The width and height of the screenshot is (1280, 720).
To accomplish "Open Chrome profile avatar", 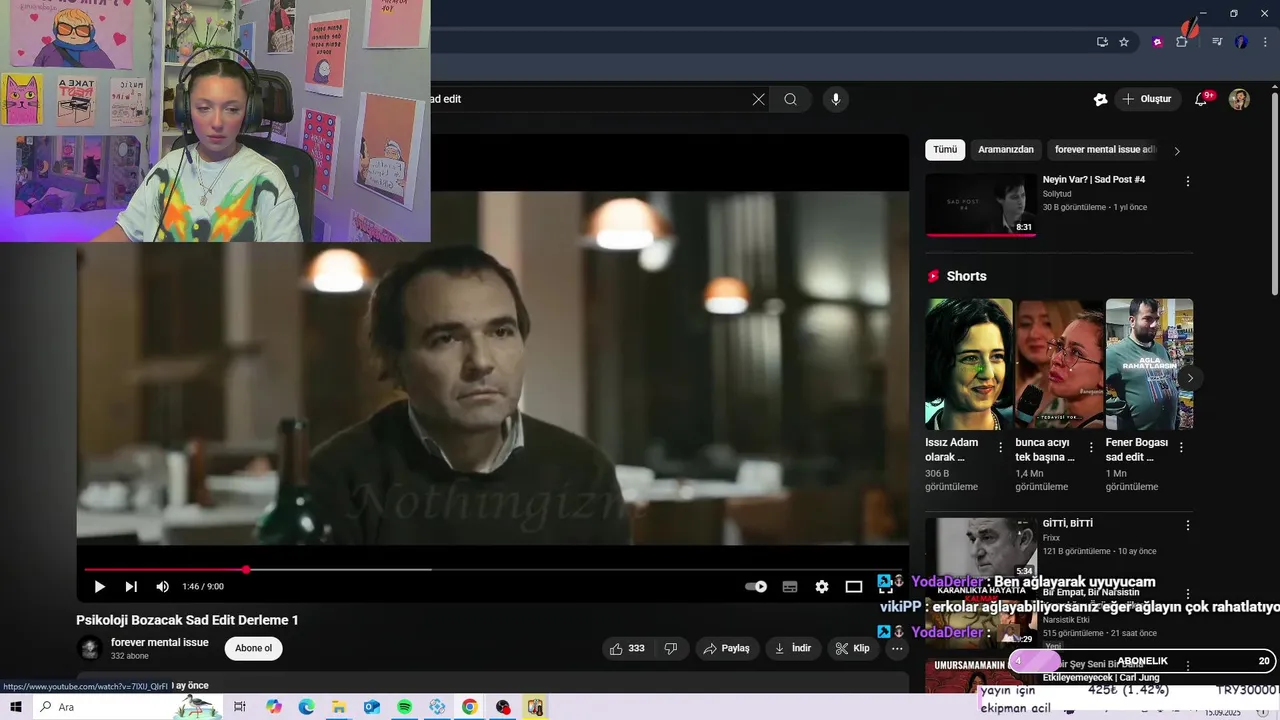I will click(1241, 42).
